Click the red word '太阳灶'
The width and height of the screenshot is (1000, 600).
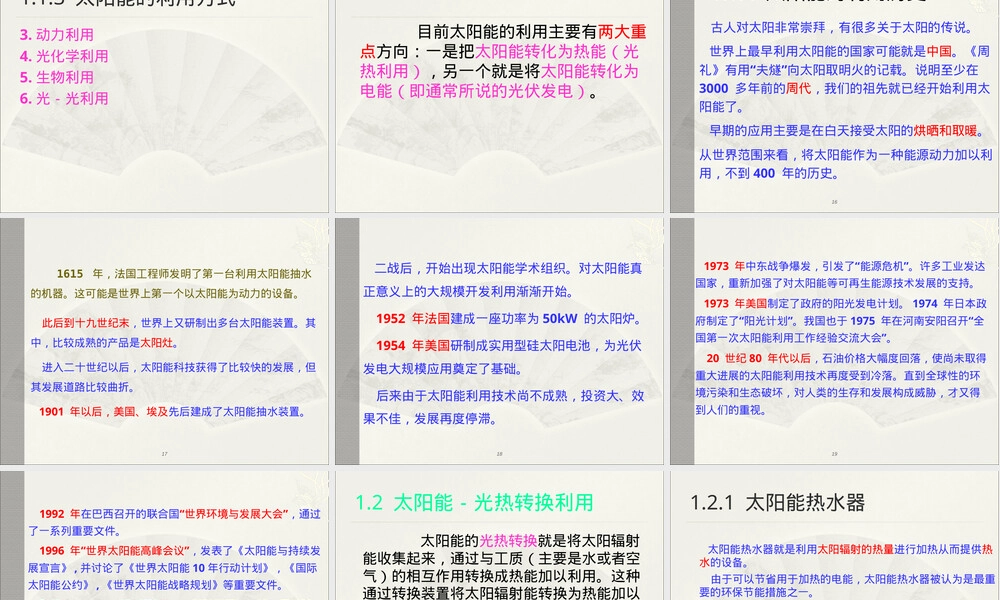point(156,342)
